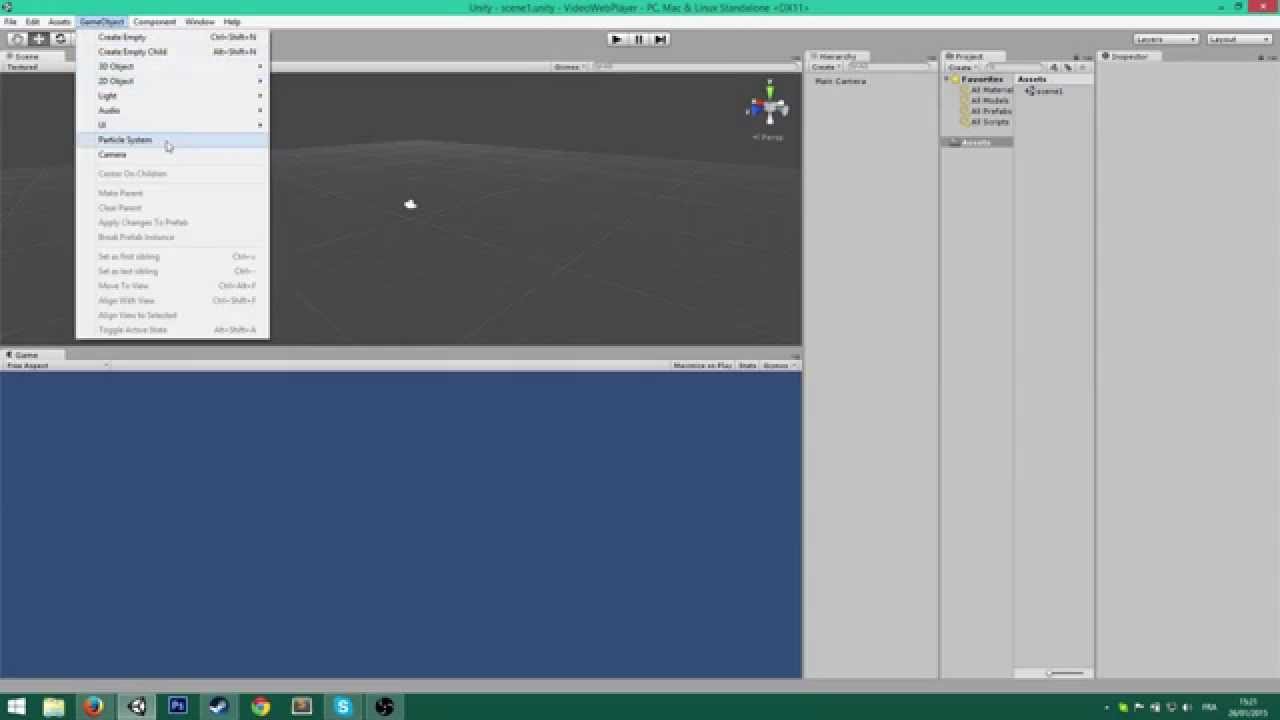Open the File menu
Viewport: 1280px width, 720px height.
(10, 22)
